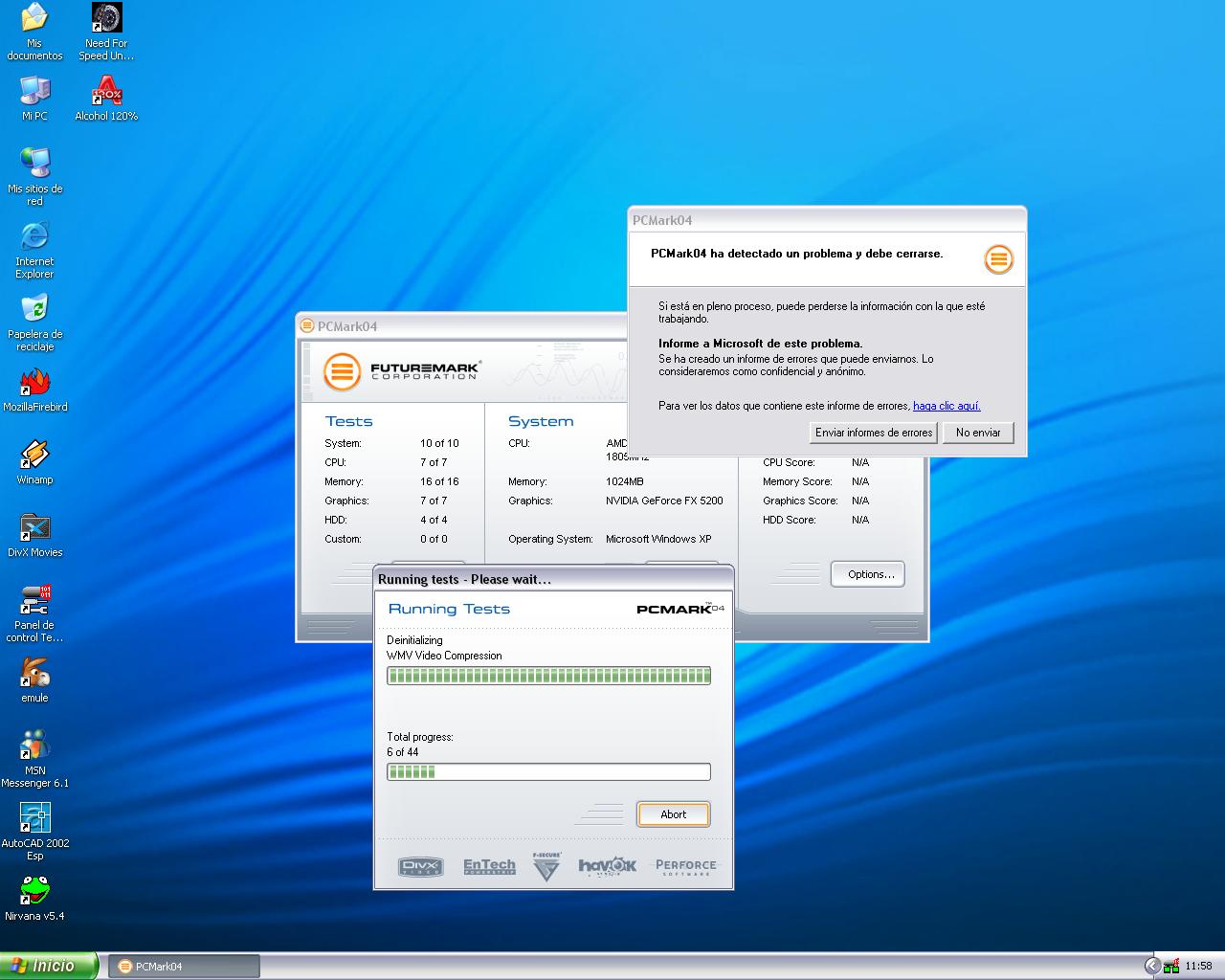This screenshot has height=980, width=1225.
Task: Launch Alcohol 120% from desktop
Action: (x=106, y=92)
